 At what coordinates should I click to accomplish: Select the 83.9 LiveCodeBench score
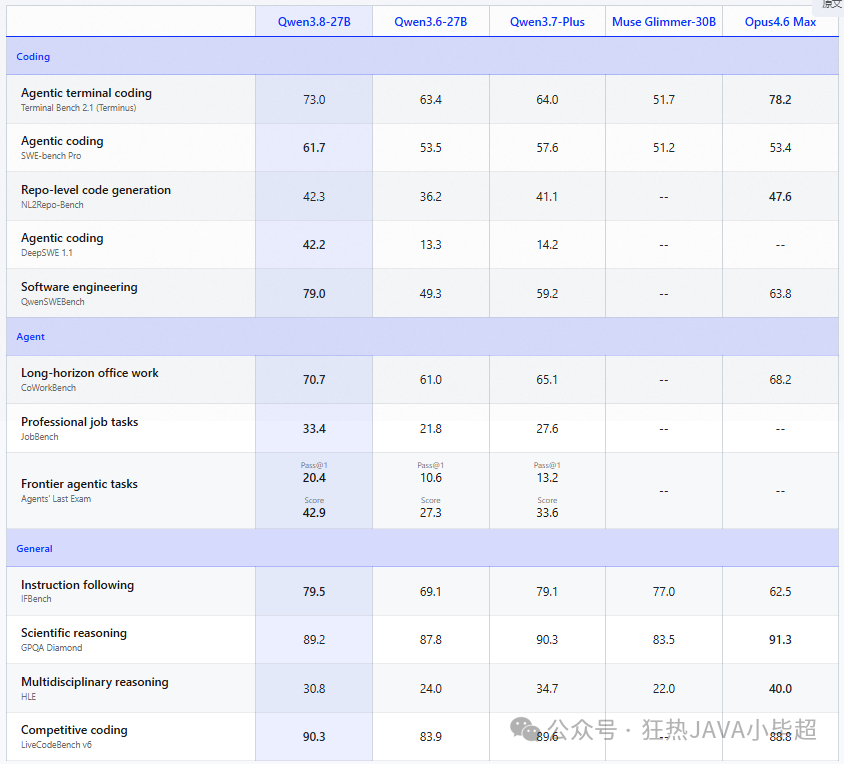pos(431,737)
